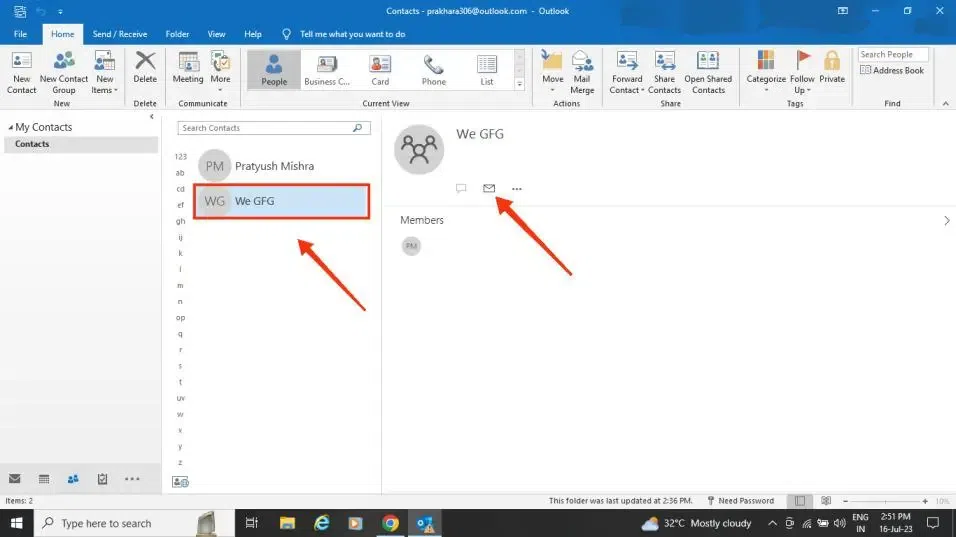Open Google Chrome from taskbar
This screenshot has width=956, height=537.
click(390, 524)
